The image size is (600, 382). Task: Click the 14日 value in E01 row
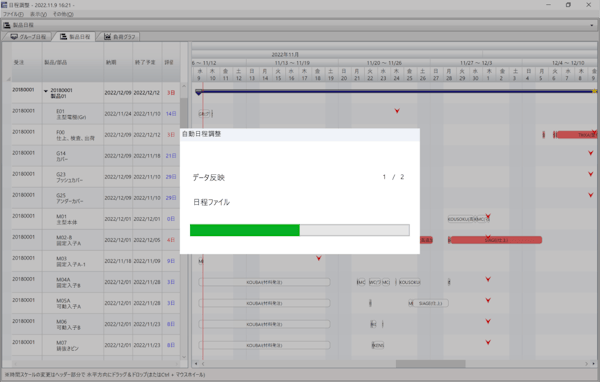(x=171, y=114)
